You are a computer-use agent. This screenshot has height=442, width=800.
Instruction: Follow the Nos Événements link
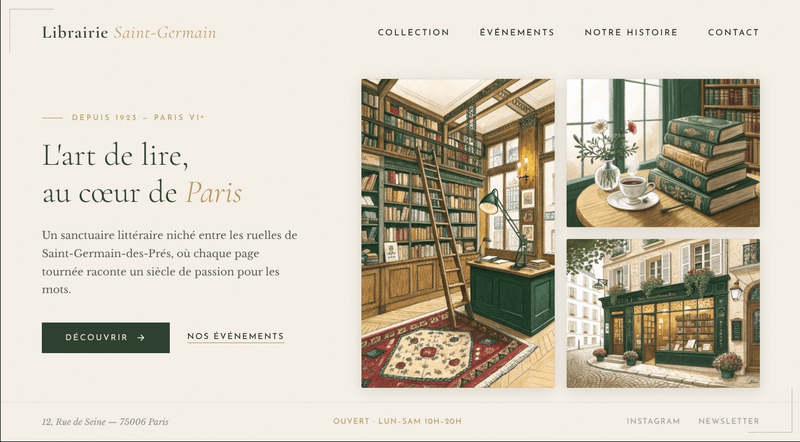pos(236,336)
